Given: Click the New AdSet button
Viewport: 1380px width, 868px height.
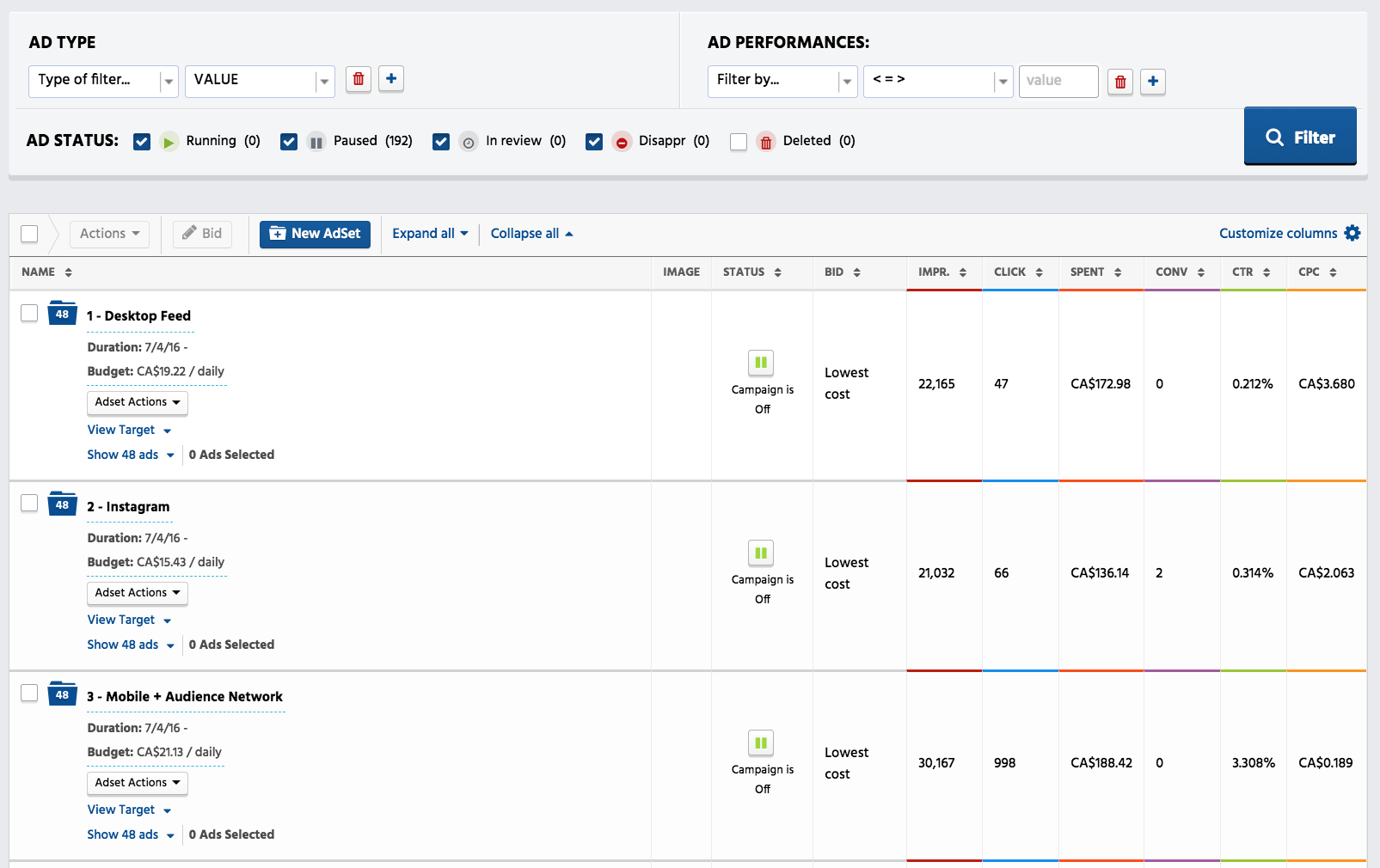Looking at the screenshot, I should pyautogui.click(x=315, y=234).
